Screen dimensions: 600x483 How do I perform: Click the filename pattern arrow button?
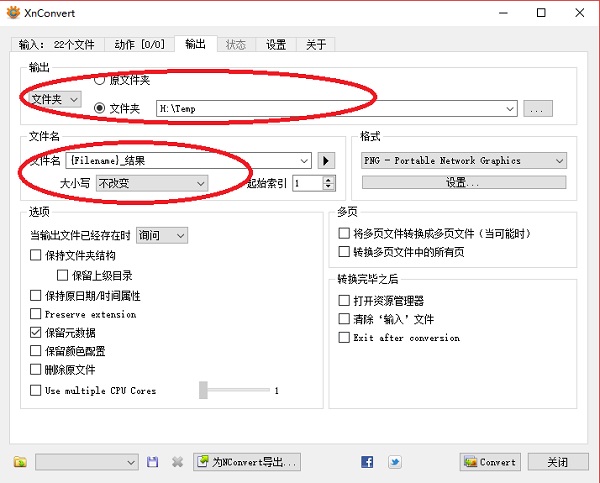tap(326, 160)
